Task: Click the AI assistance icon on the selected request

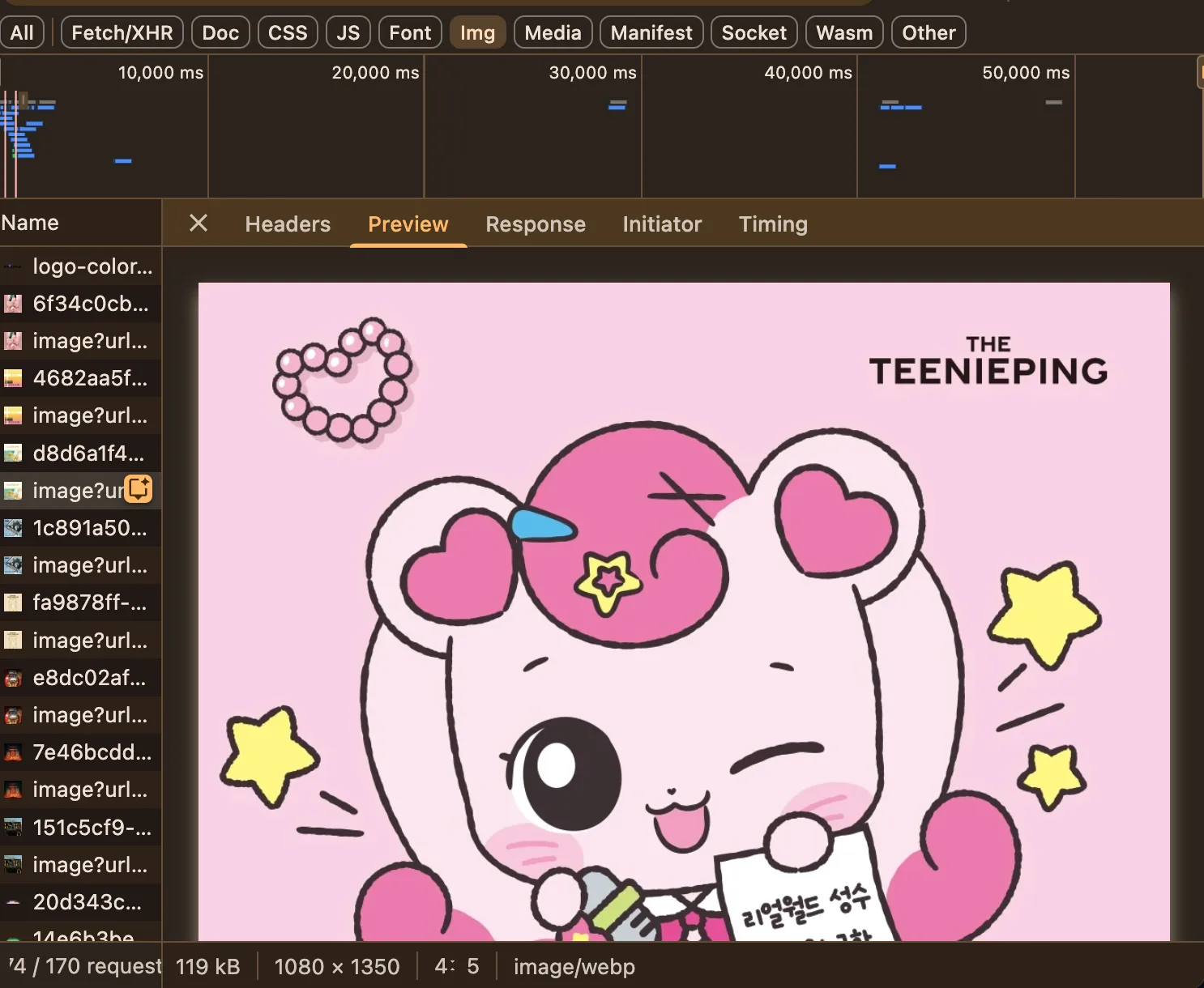Action: point(139,489)
